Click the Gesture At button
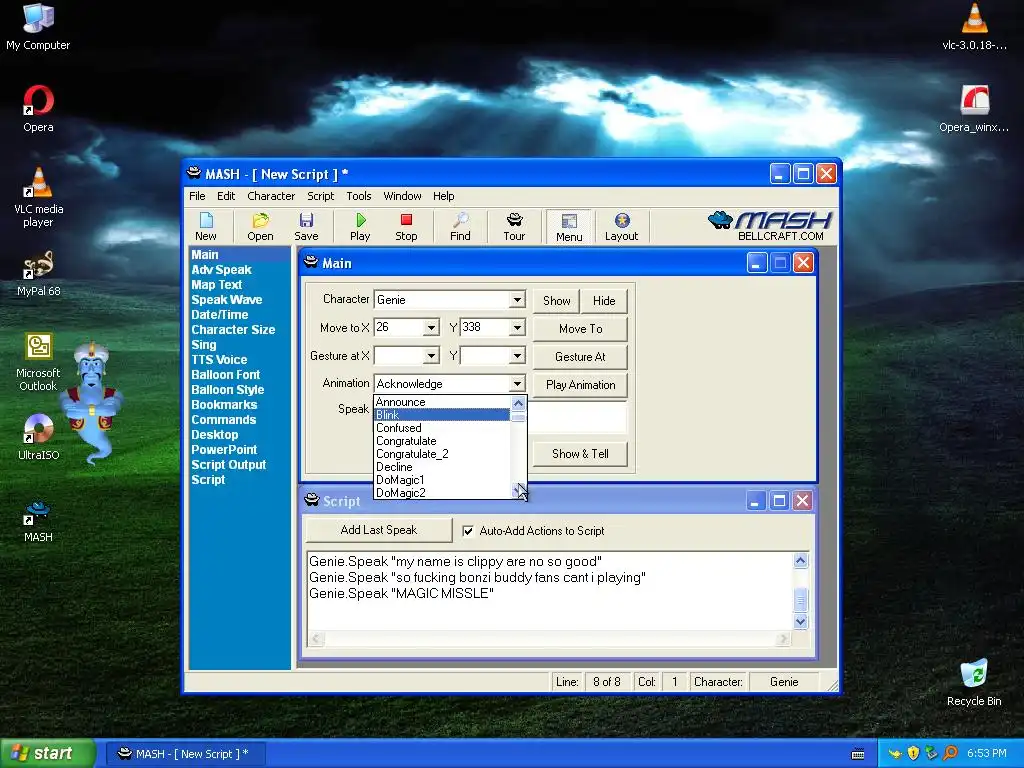 pos(581,357)
